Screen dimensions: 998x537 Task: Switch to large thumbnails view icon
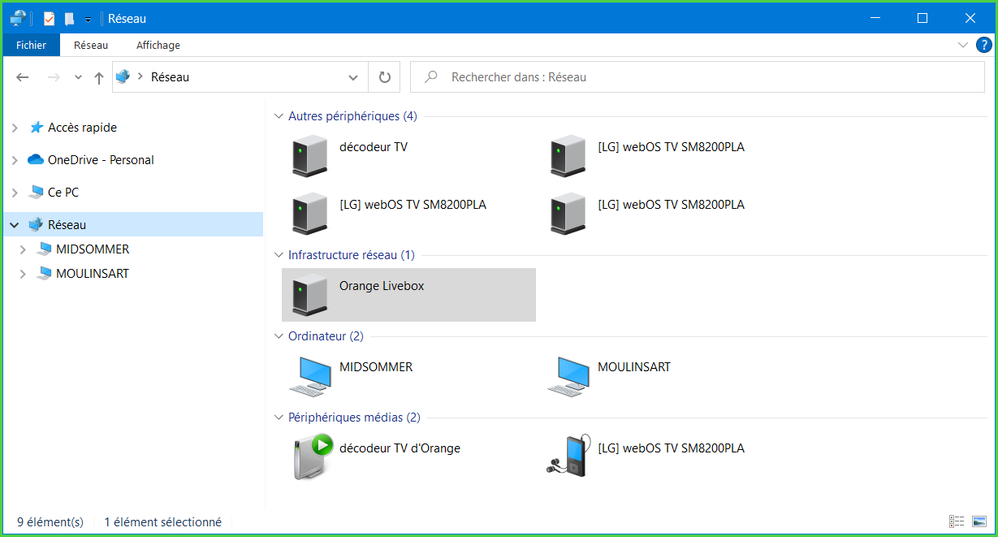(979, 522)
